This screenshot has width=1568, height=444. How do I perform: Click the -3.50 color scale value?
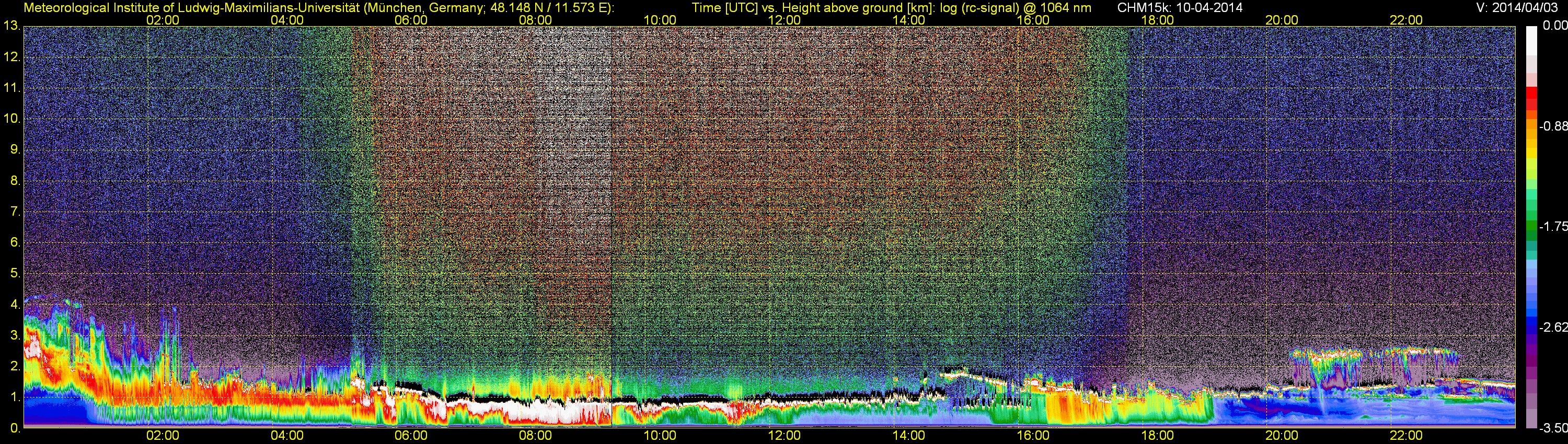(x=1553, y=428)
